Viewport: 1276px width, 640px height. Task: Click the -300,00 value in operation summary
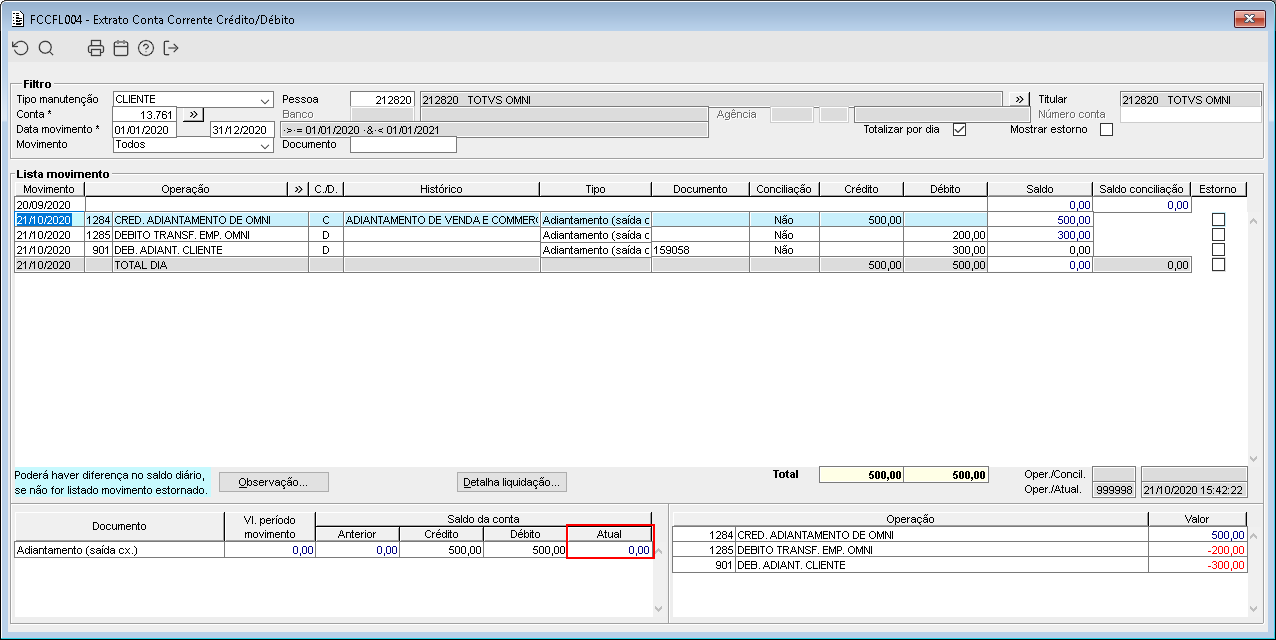(x=1198, y=565)
